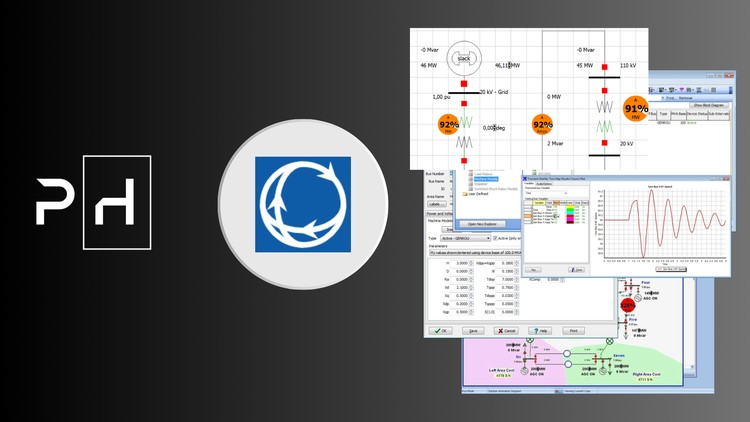
Task: Click the generator symbol under bus Six
Action: [x=524, y=371]
